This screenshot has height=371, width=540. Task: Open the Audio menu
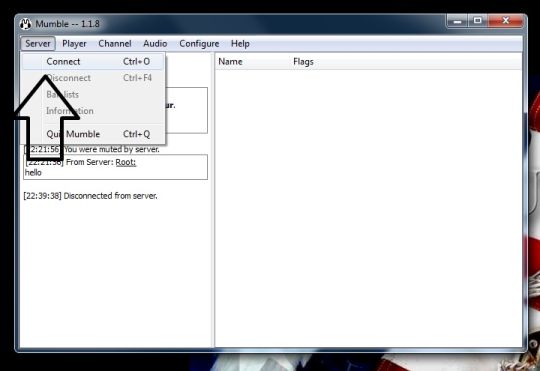(155, 44)
